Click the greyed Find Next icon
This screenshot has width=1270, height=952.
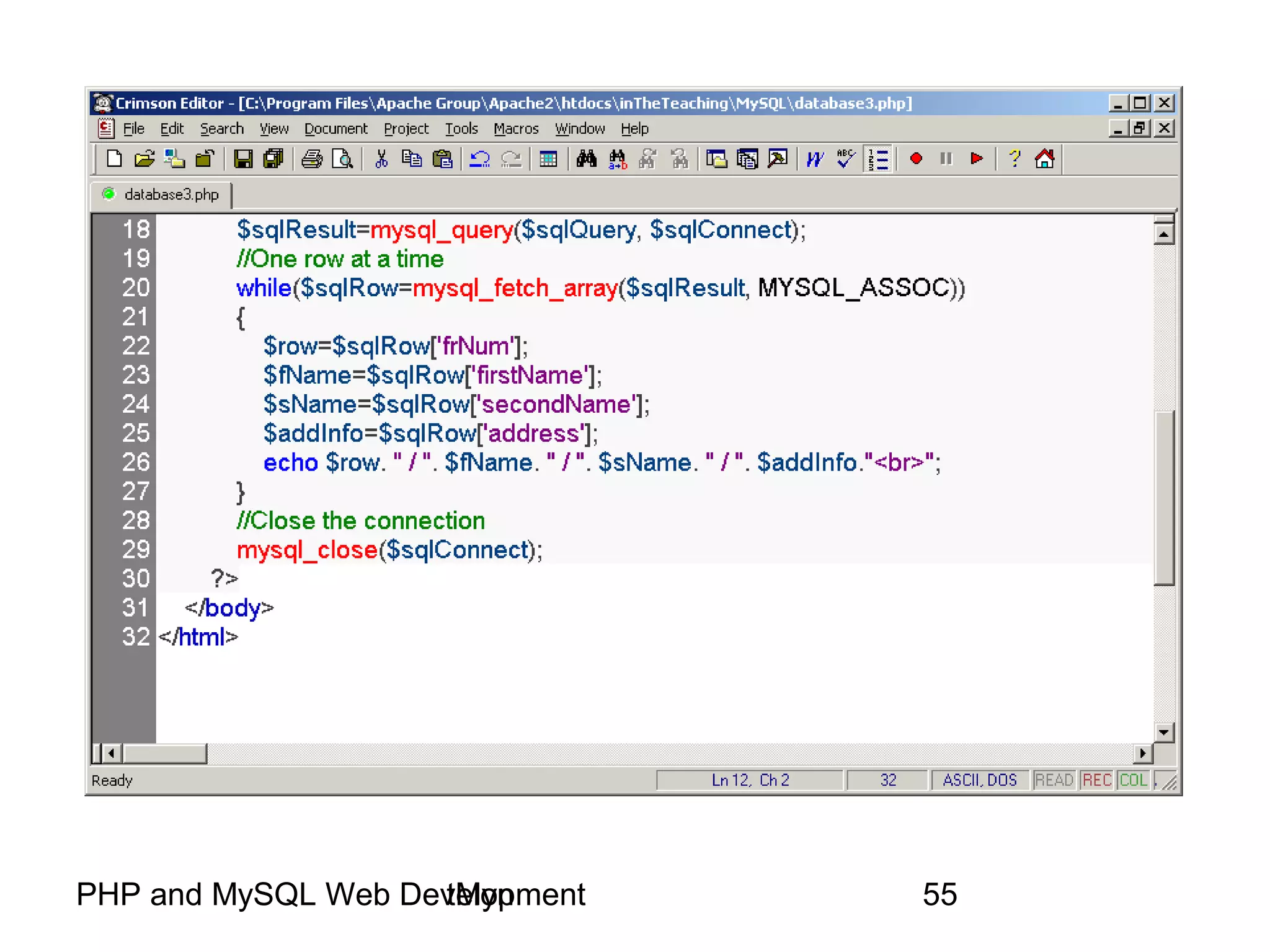(x=648, y=159)
